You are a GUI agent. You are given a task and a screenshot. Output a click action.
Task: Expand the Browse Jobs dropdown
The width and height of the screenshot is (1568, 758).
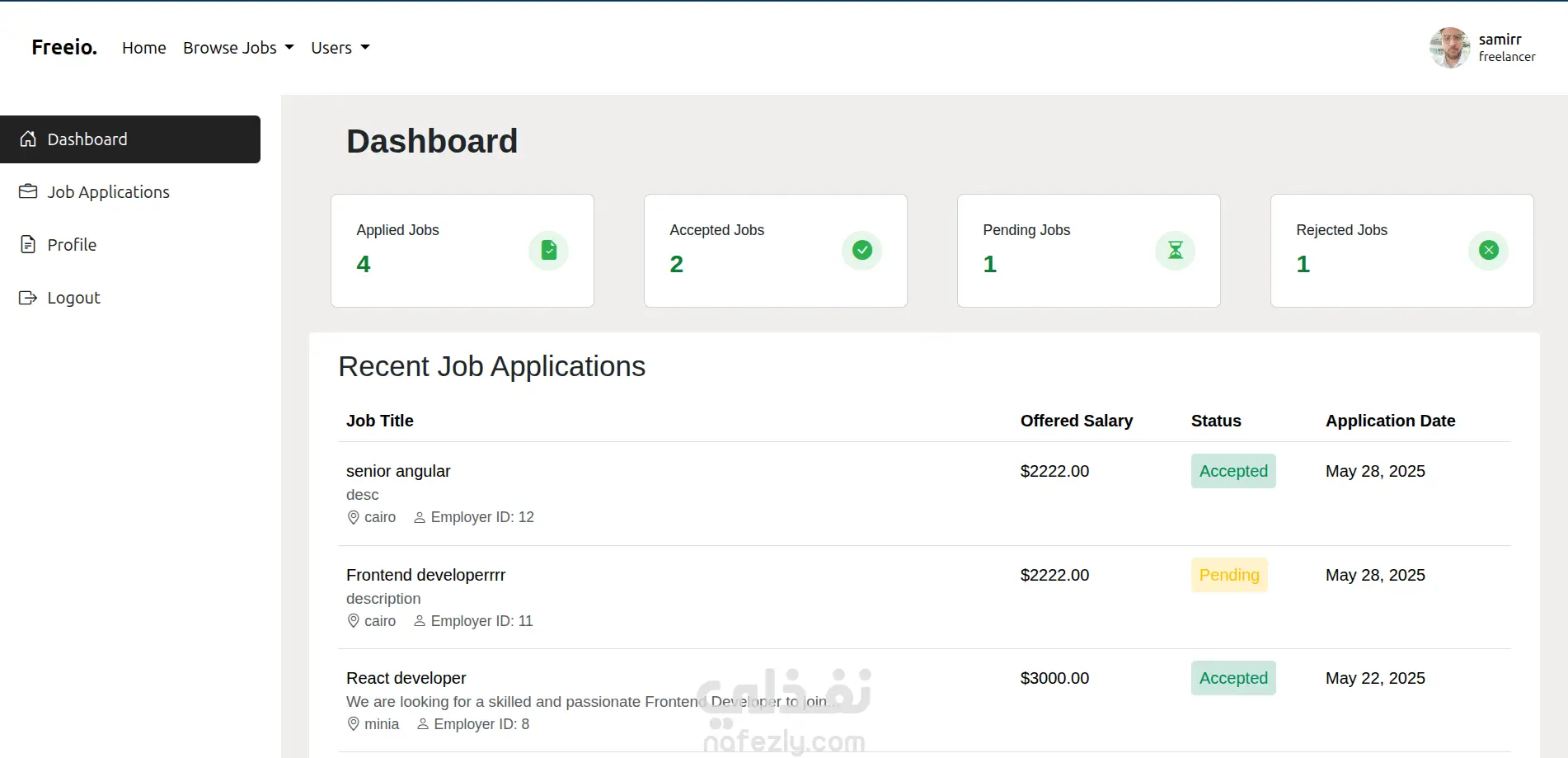(238, 48)
